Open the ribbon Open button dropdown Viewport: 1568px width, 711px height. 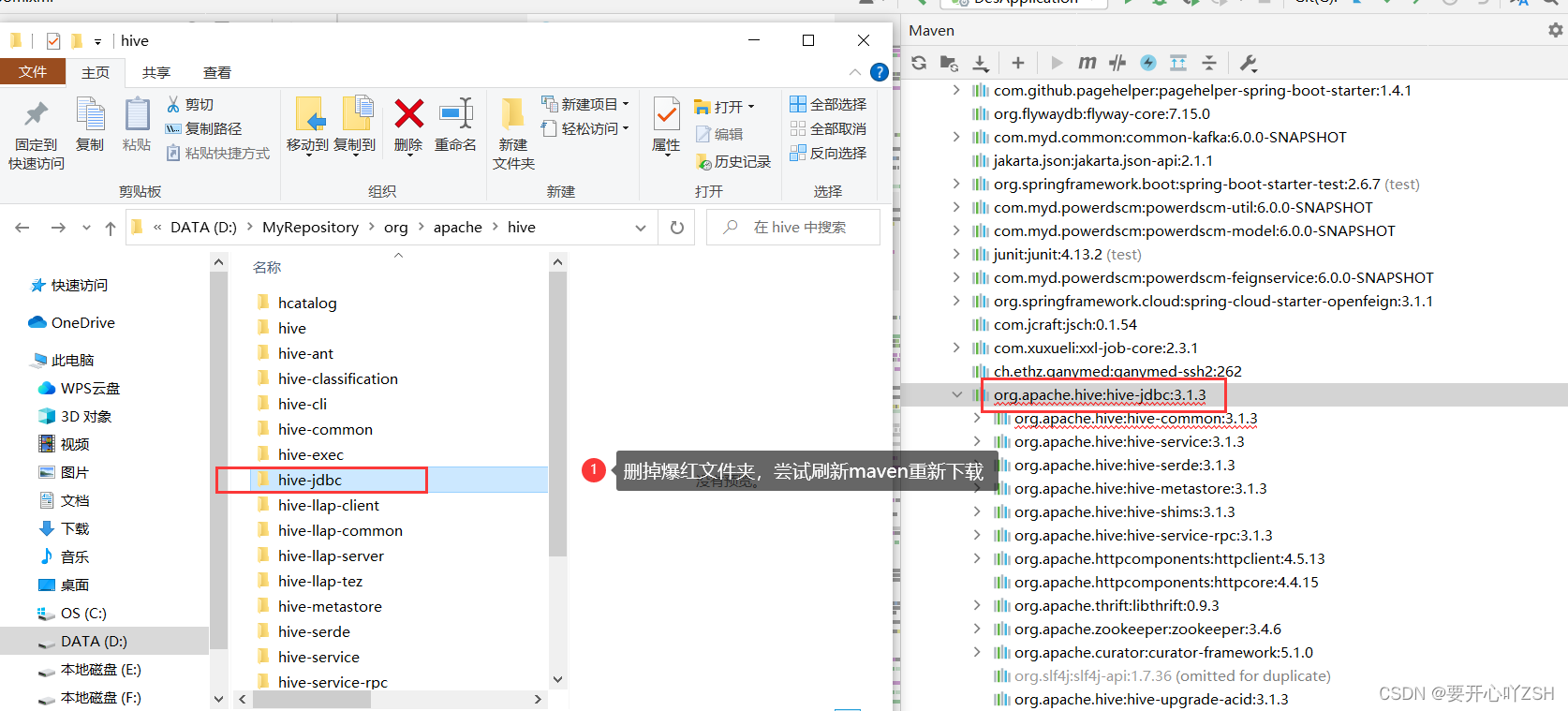click(x=751, y=107)
